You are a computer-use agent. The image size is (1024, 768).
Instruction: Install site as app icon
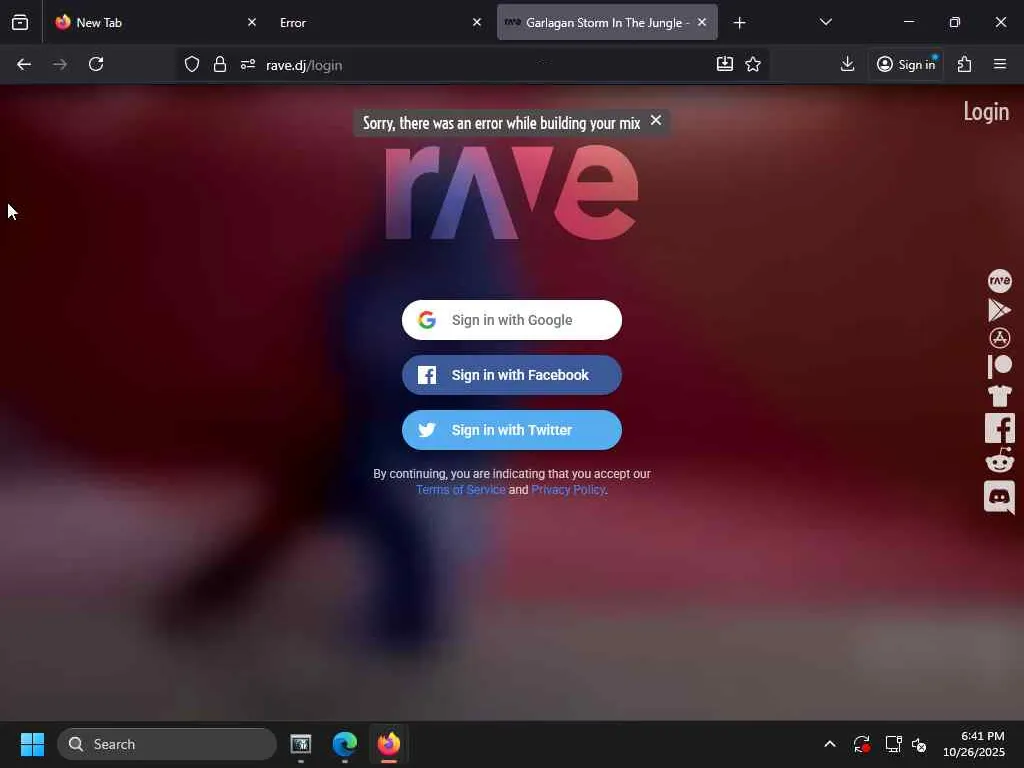coord(725,64)
